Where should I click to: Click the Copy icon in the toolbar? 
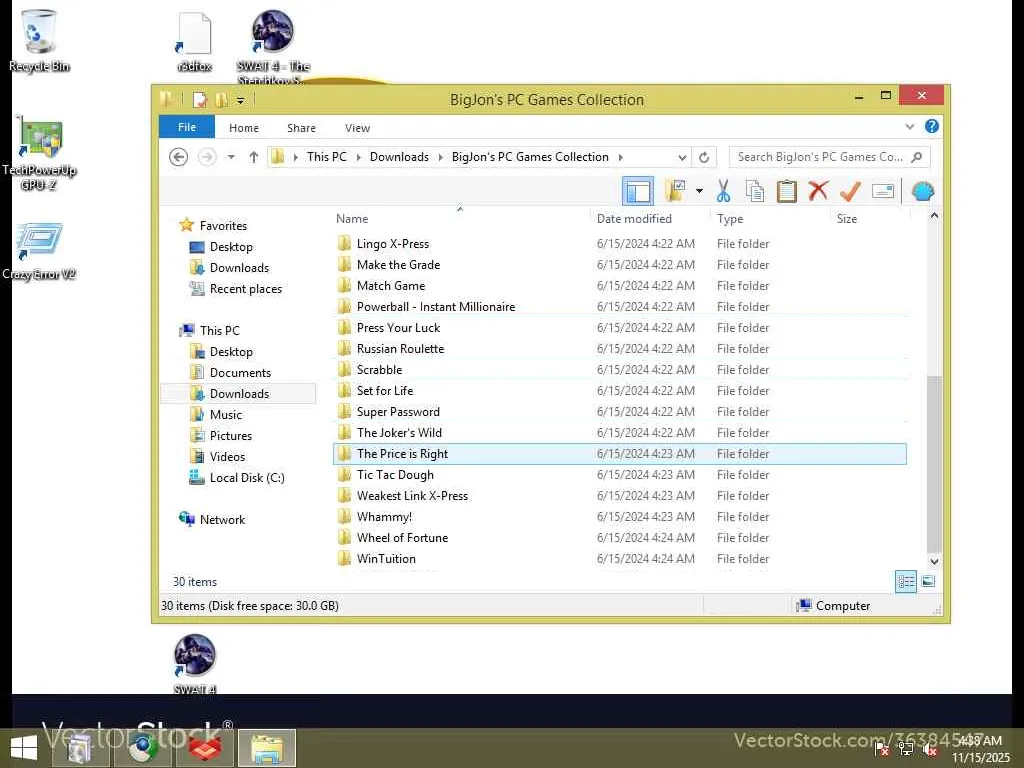coord(755,191)
